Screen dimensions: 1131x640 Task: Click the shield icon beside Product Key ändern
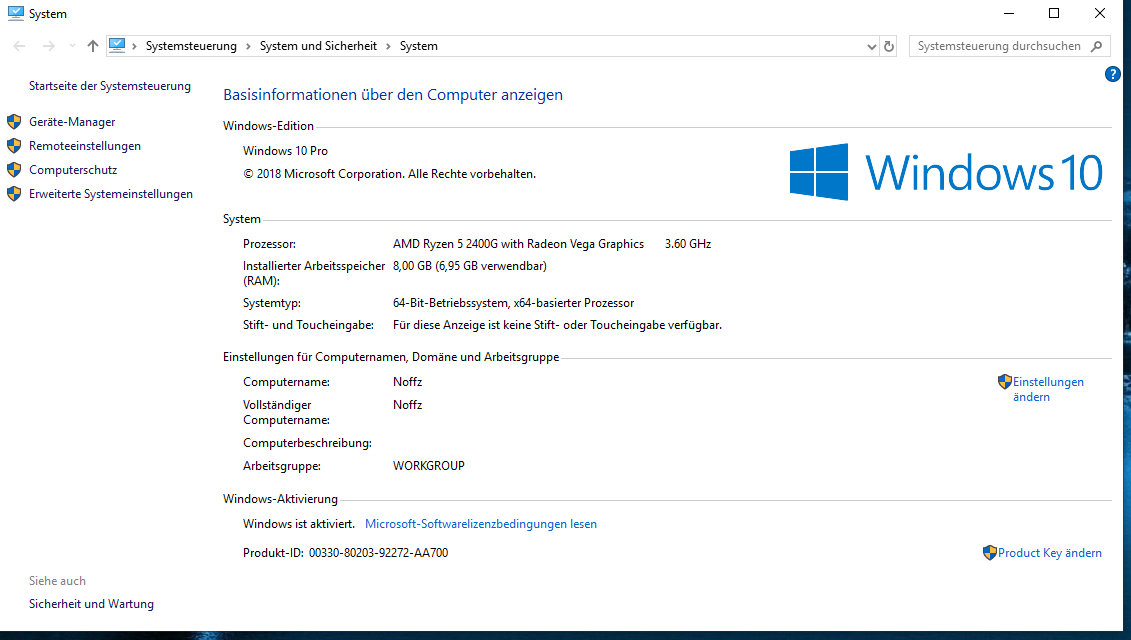tap(990, 553)
